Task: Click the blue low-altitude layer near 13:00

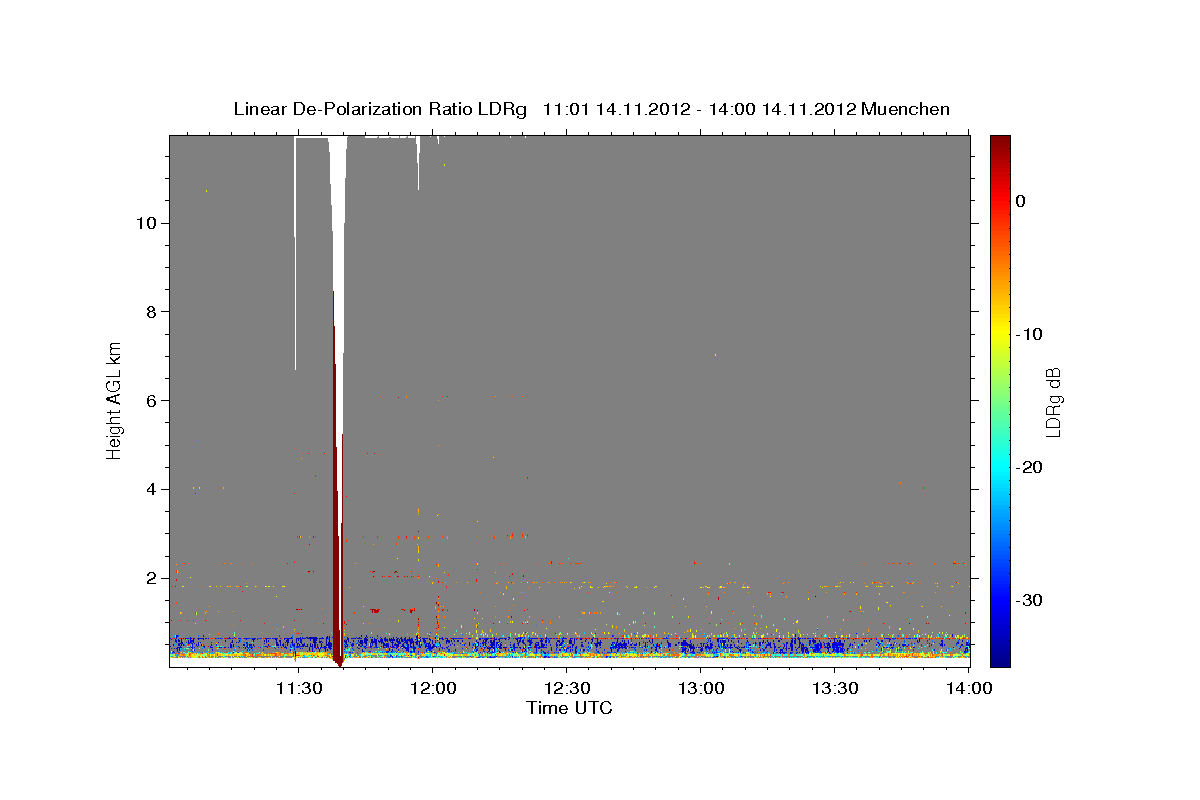Action: pyautogui.click(x=700, y=645)
